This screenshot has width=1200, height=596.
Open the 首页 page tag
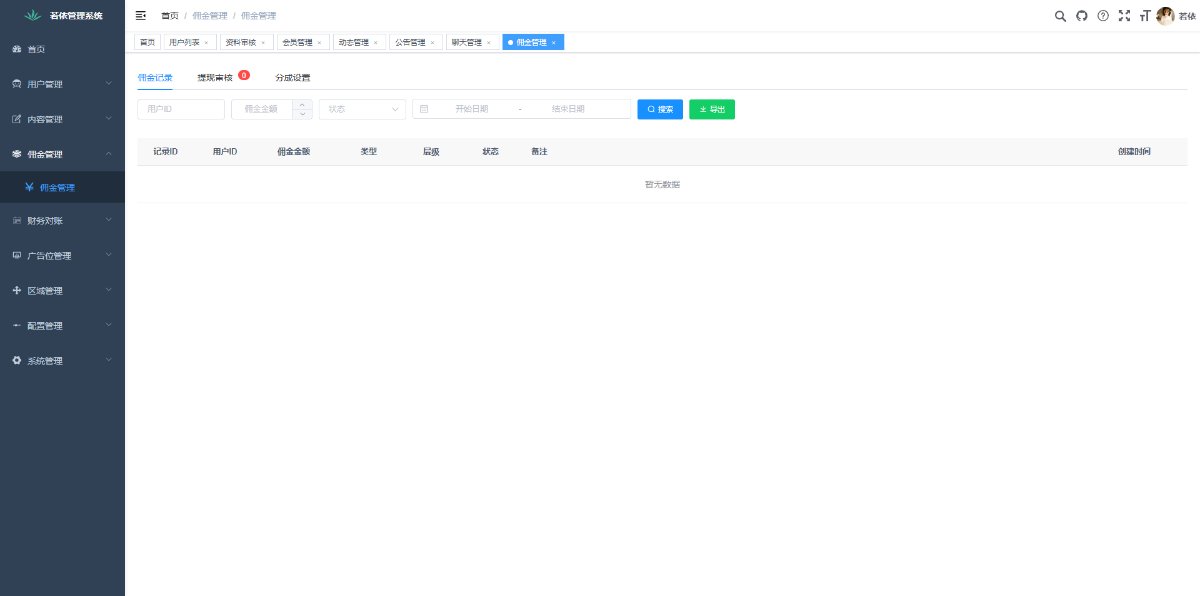tap(147, 42)
